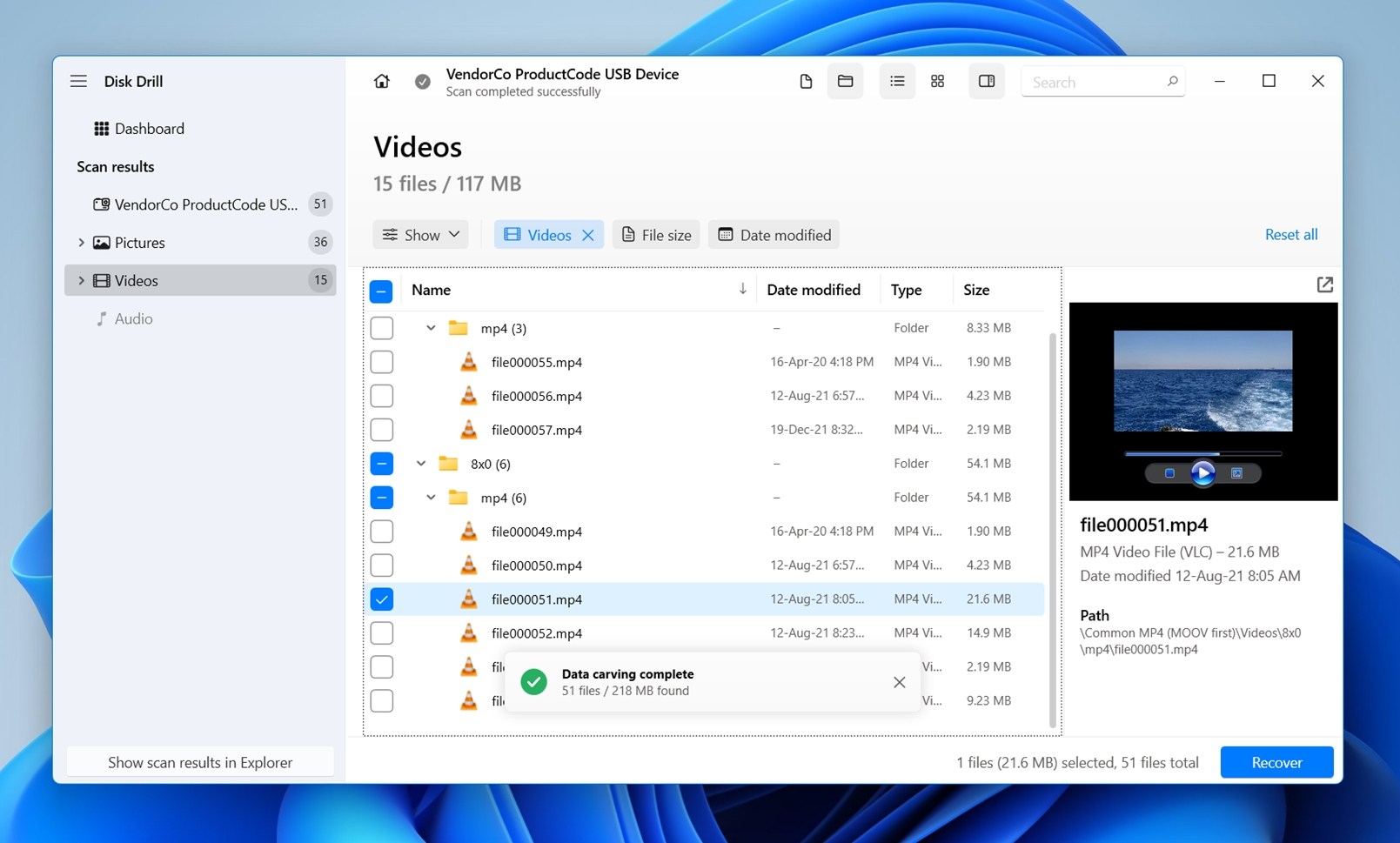1400x843 pixels.
Task: Switch to folder view icon in toolbar
Action: coord(845,81)
